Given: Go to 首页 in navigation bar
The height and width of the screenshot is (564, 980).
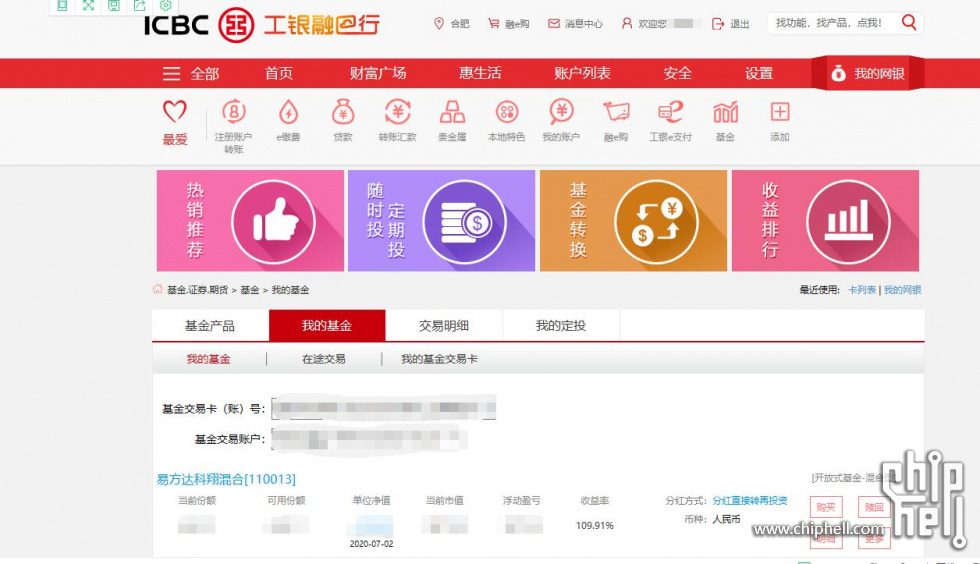Looking at the screenshot, I should 279,73.
